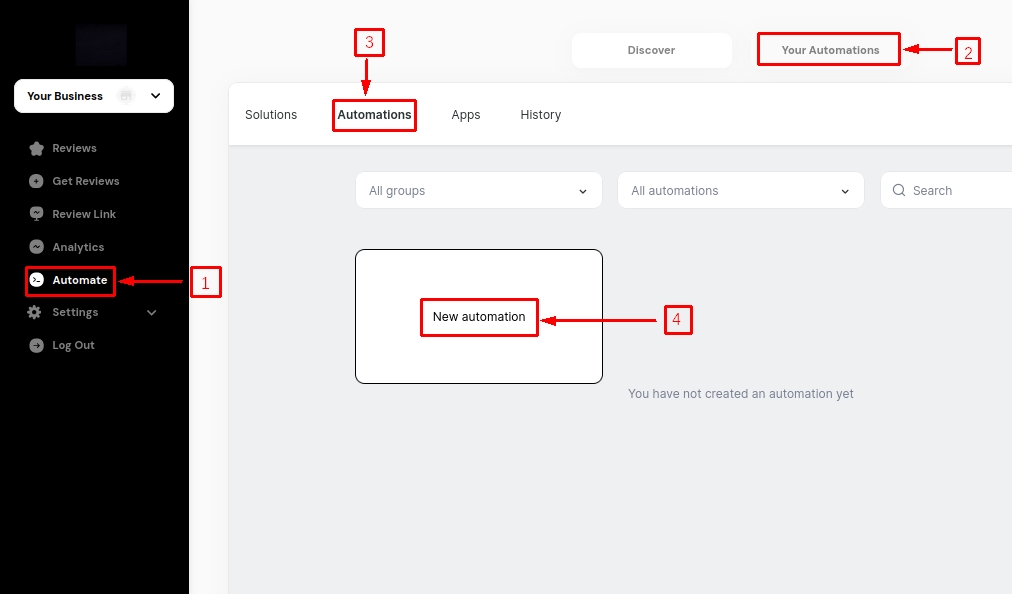The width and height of the screenshot is (1012, 594).
Task: Switch to the Apps tab
Action: 466,115
